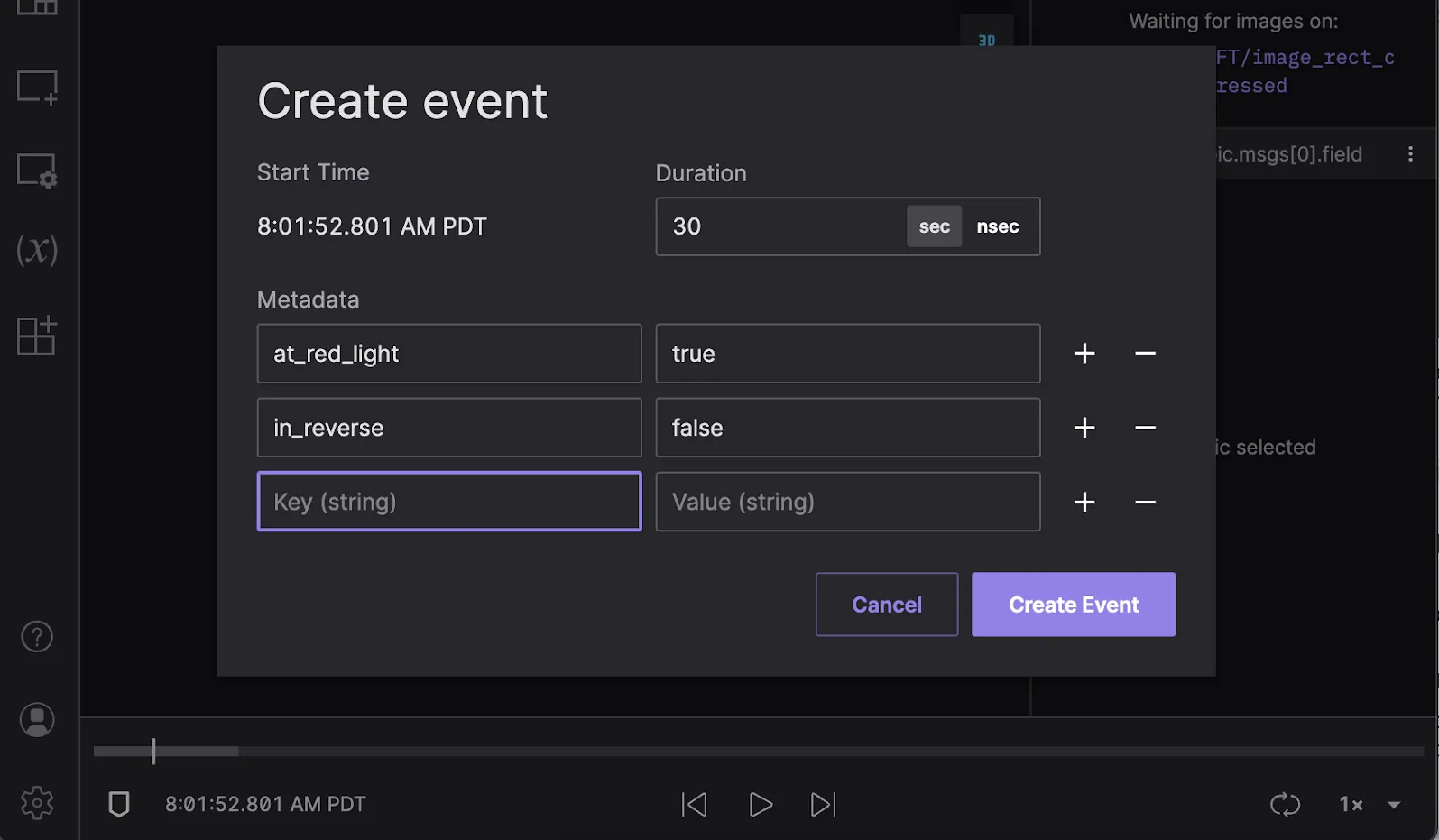Add row after at_red_light metadata

click(1084, 354)
